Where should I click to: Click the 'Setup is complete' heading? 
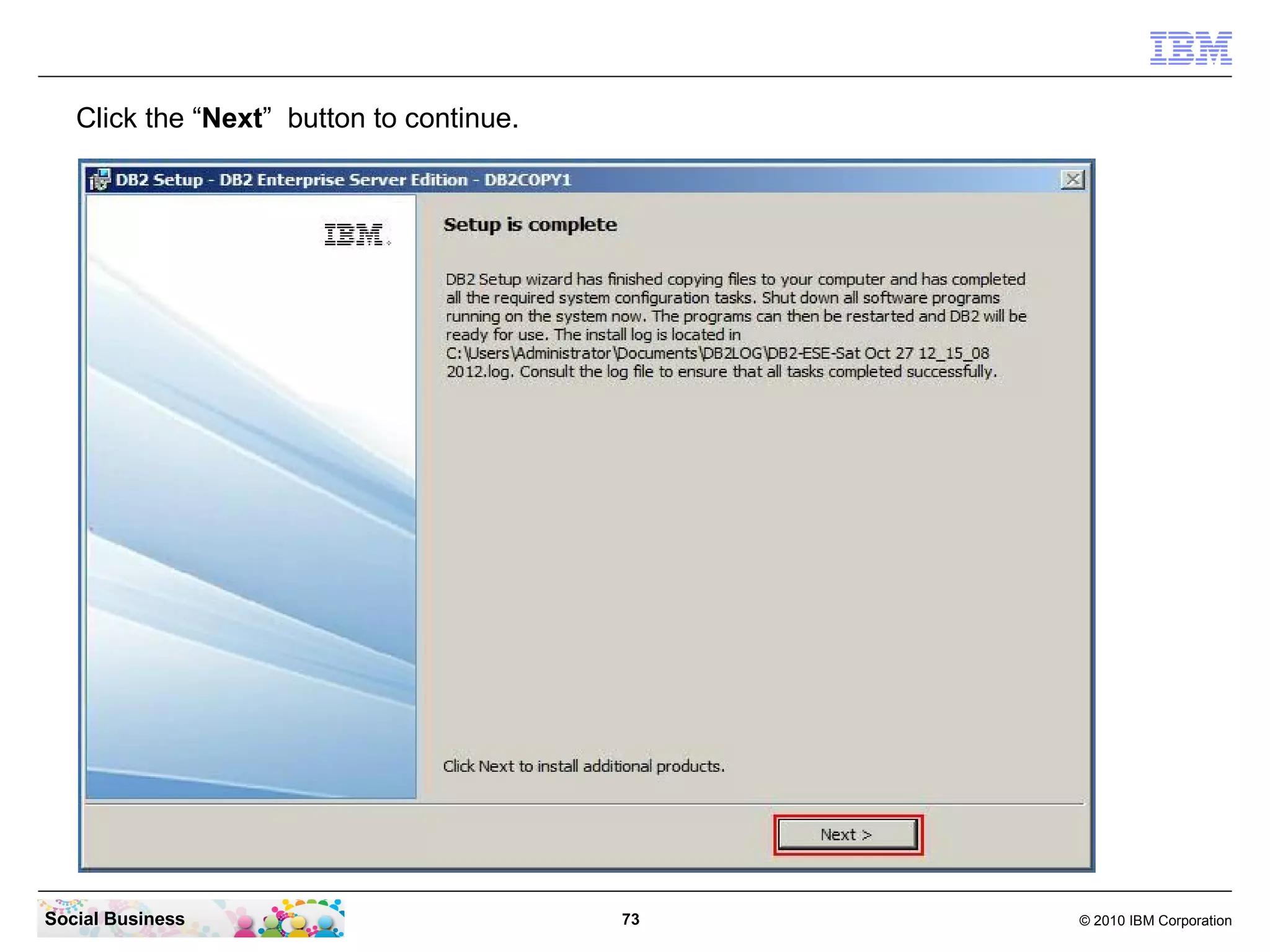[530, 224]
